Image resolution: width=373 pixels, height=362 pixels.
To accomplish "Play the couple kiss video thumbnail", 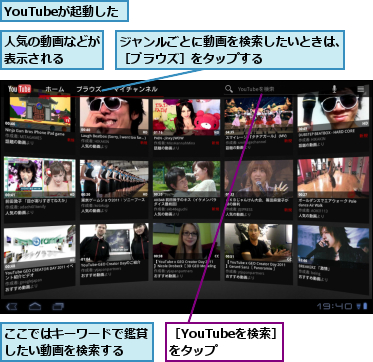I will tap(186, 179).
